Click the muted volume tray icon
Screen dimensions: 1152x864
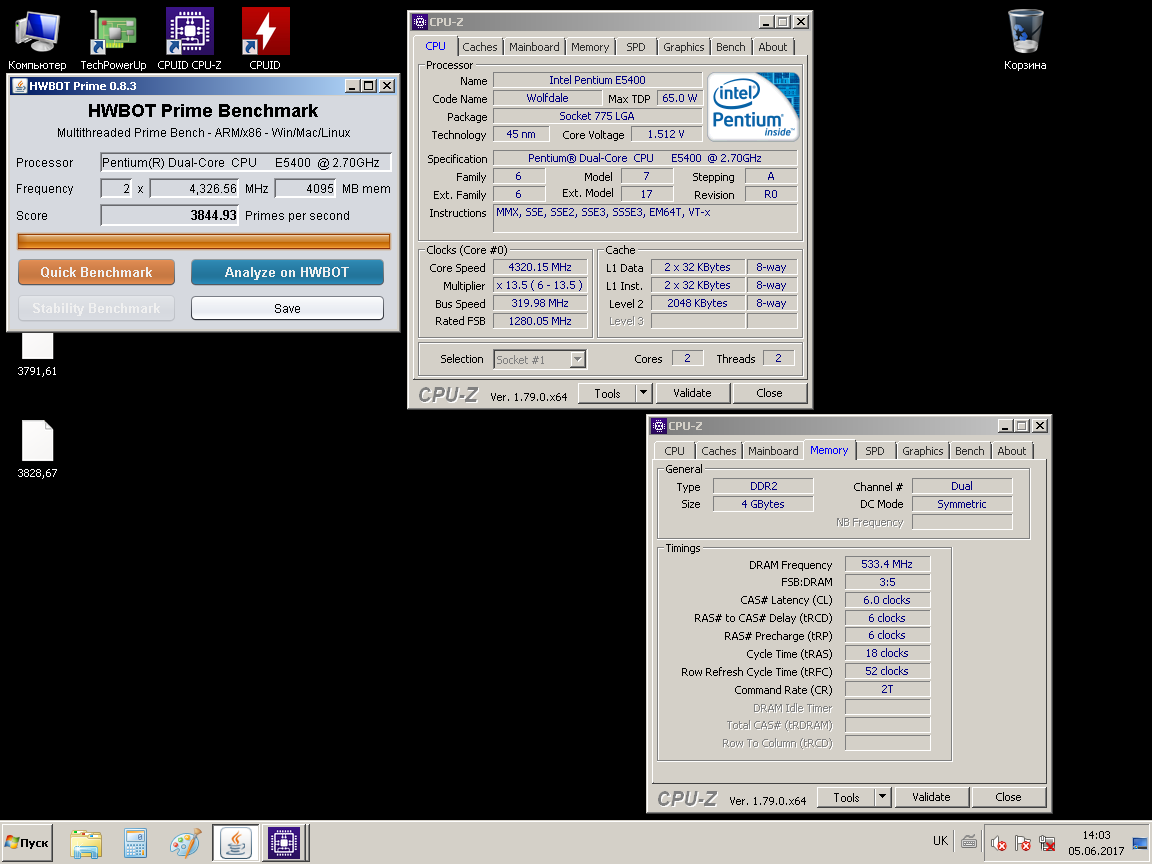[x=998, y=843]
